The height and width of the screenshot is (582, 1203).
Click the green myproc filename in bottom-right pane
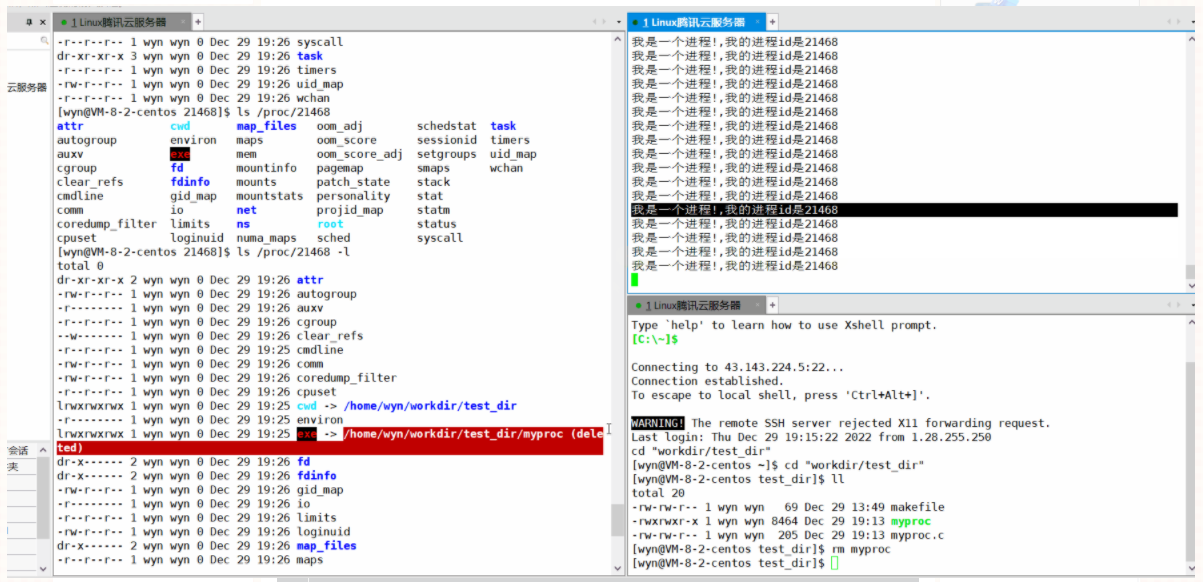(x=910, y=522)
